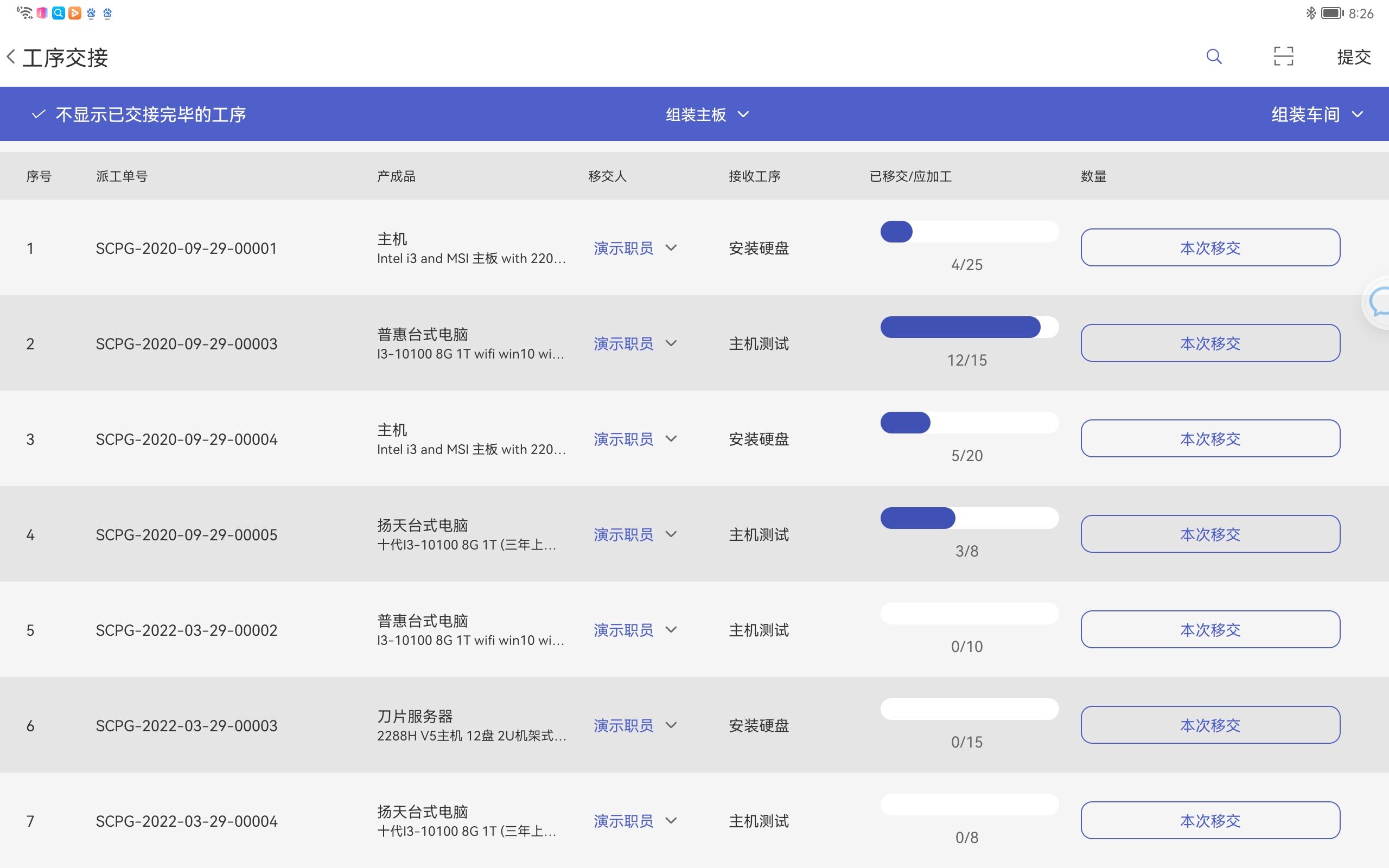Tap the search magnifier icon
The width and height of the screenshot is (1389, 868).
[1213, 56]
